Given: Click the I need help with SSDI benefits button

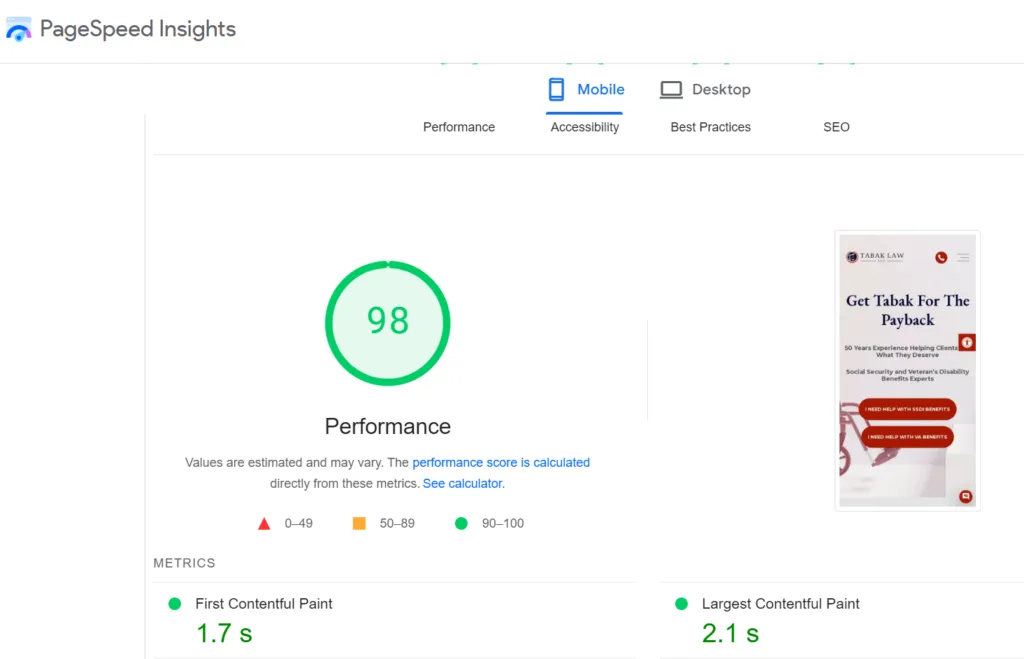Looking at the screenshot, I should [x=908, y=409].
